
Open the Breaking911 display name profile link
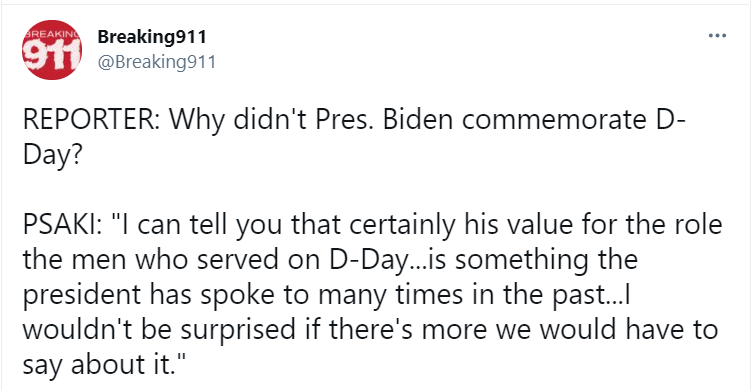tap(152, 37)
